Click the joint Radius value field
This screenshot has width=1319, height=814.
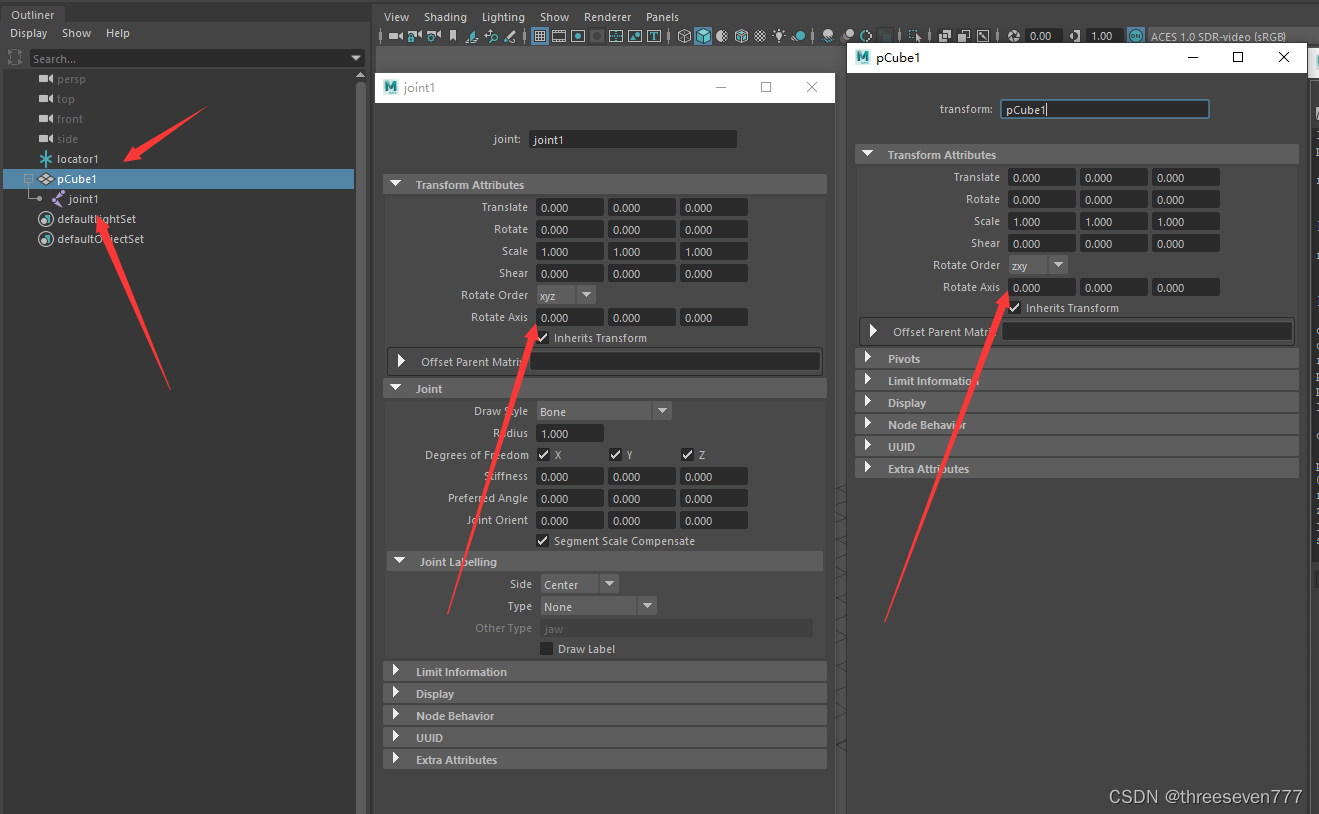[570, 434]
